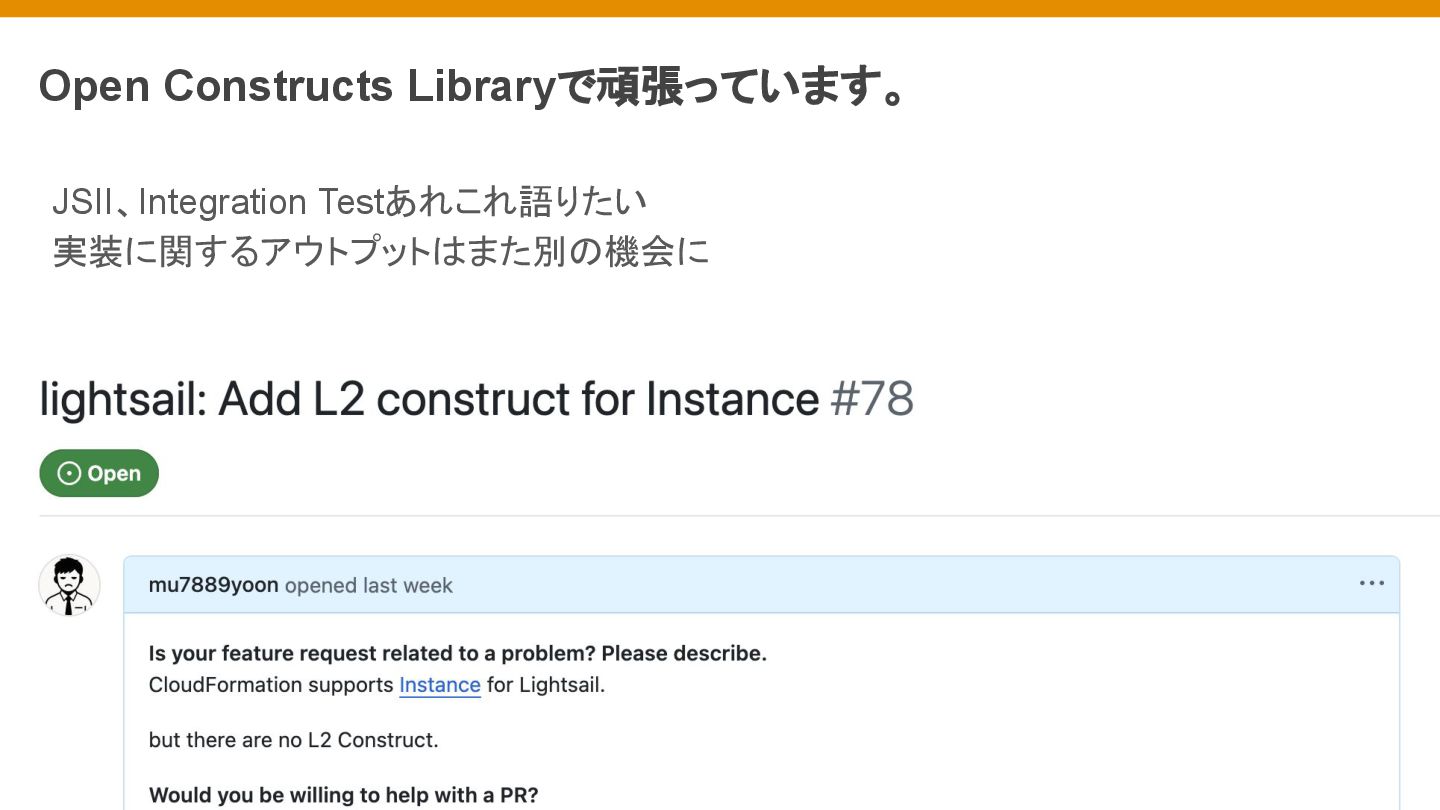Click the mu7889yoon username

[213, 585]
